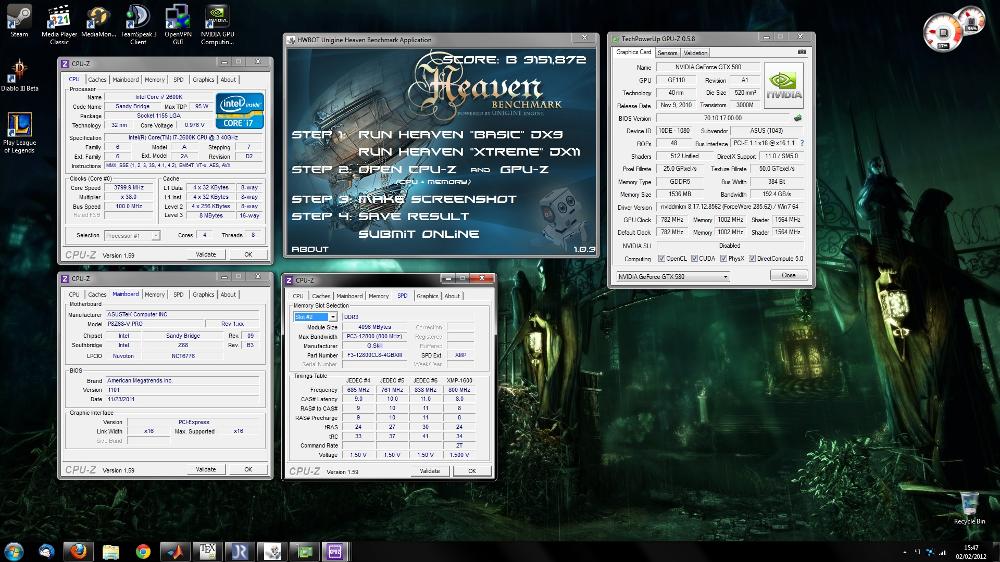Open the Windows Start menu orb
Viewport: 1000px width, 562px height.
pos(13,551)
